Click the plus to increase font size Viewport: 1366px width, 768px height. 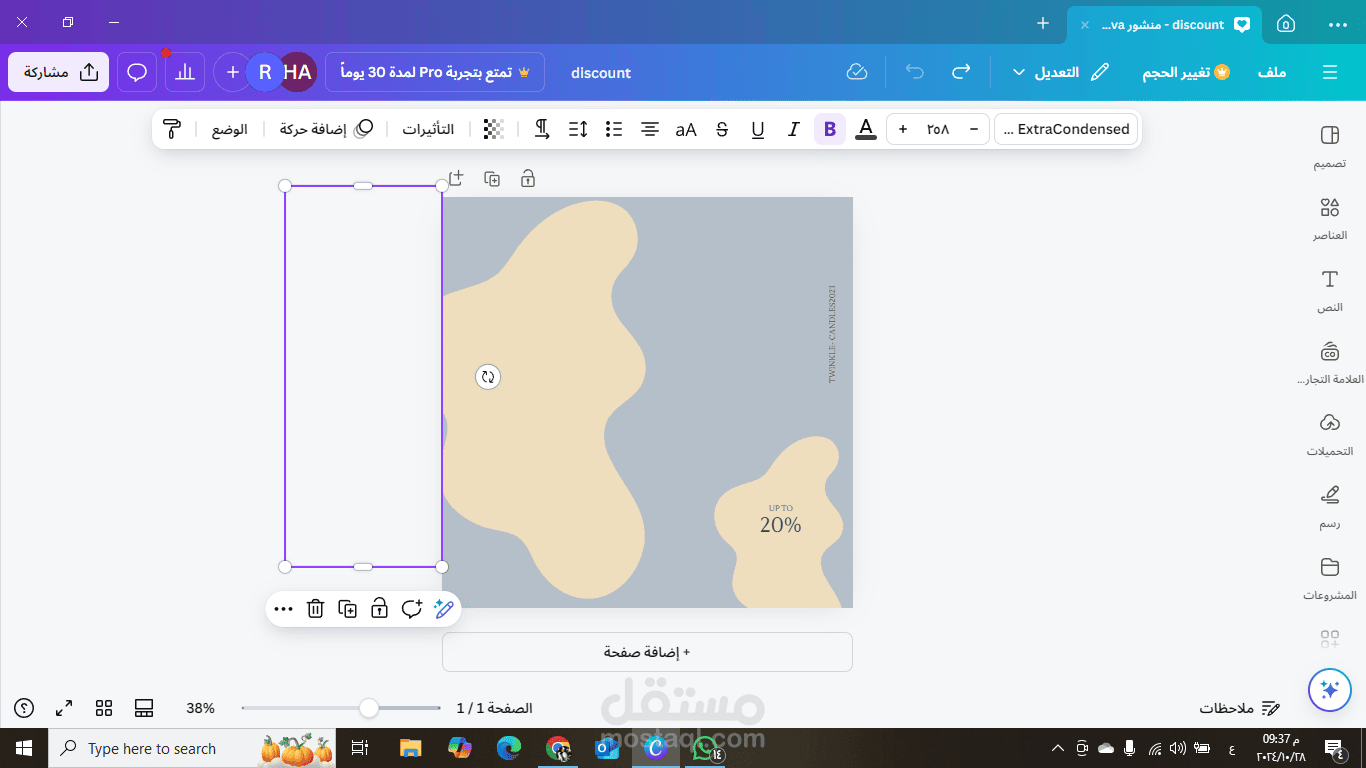tap(903, 129)
